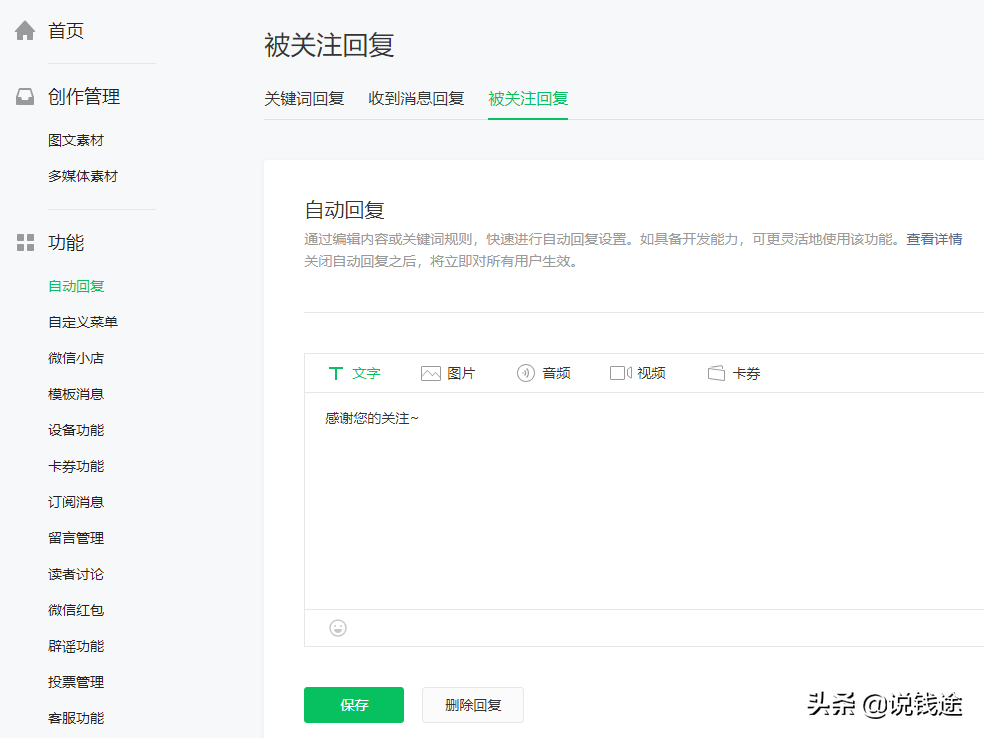Open the emoji picker below the reply editor
Image resolution: width=984 pixels, height=738 pixels.
[337, 628]
